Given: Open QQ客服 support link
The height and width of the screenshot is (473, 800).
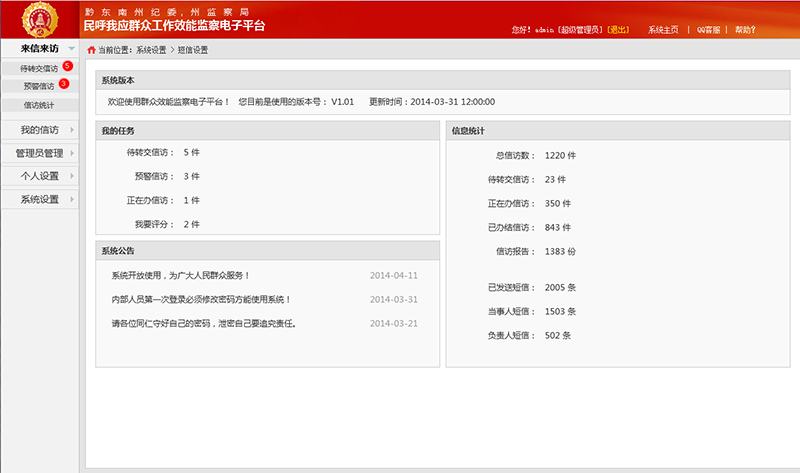Looking at the screenshot, I should [x=707, y=30].
